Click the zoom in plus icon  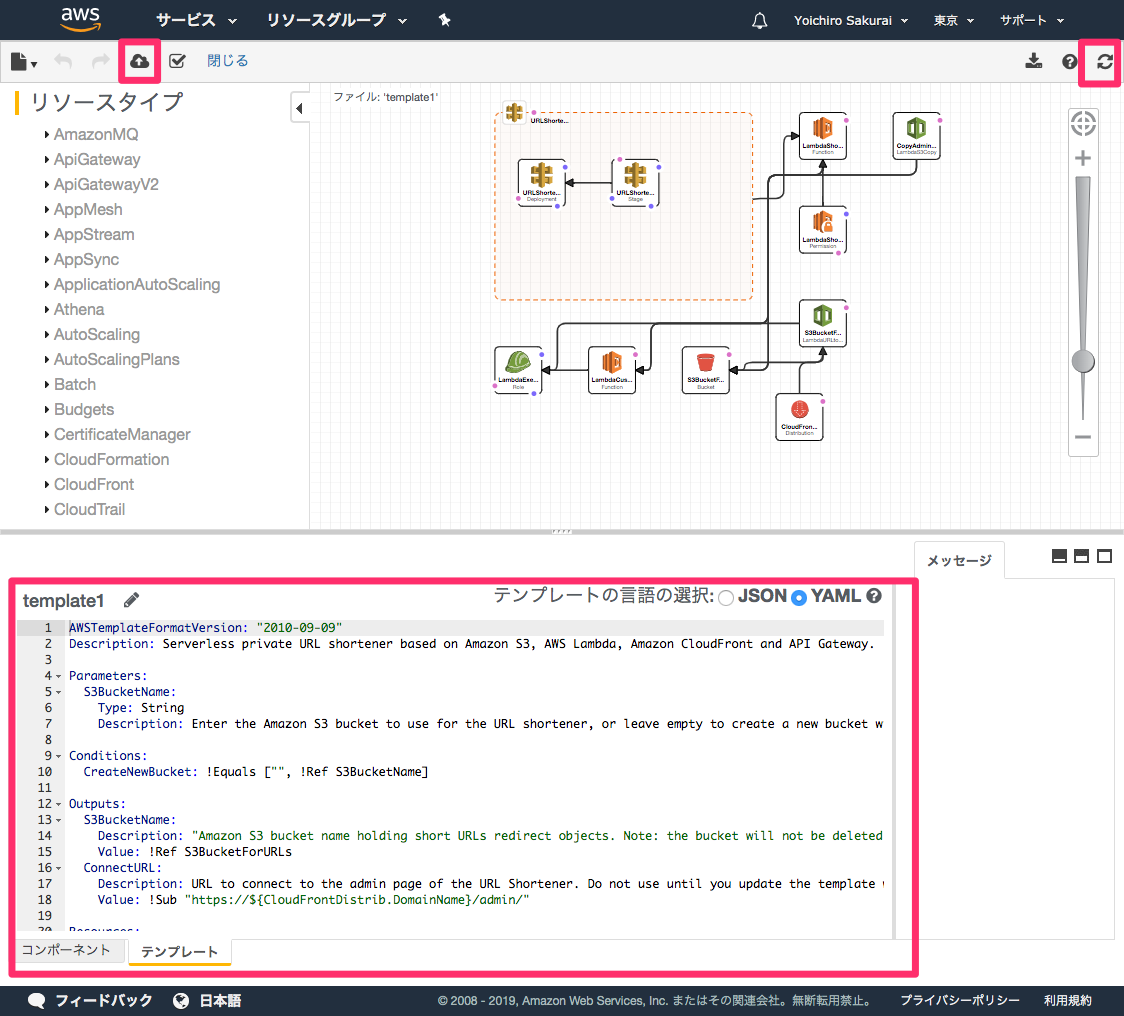1083,158
